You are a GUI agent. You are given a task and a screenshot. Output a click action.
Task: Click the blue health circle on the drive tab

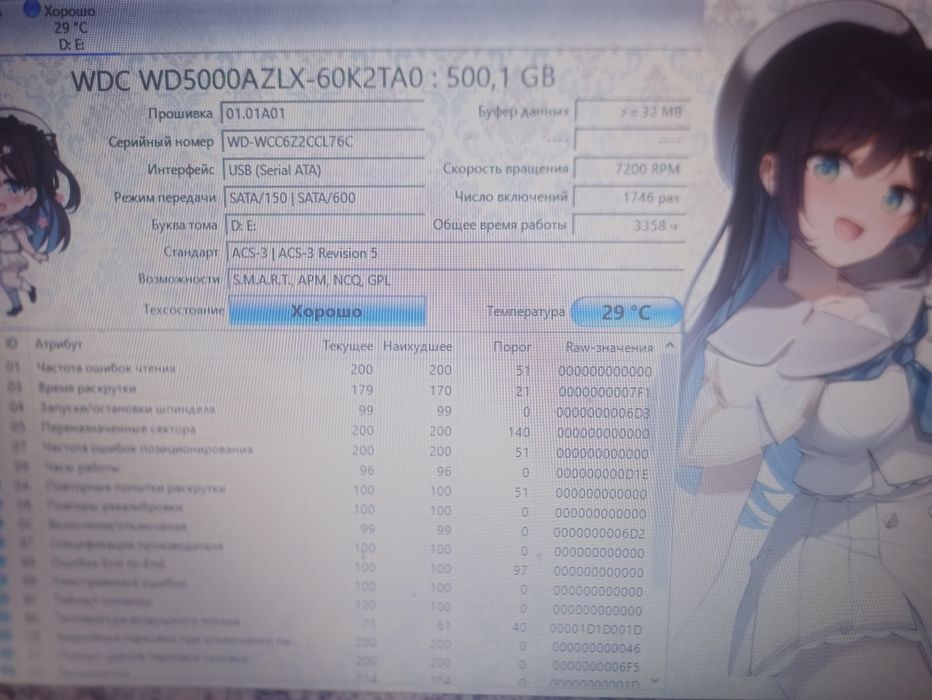pyautogui.click(x=31, y=8)
